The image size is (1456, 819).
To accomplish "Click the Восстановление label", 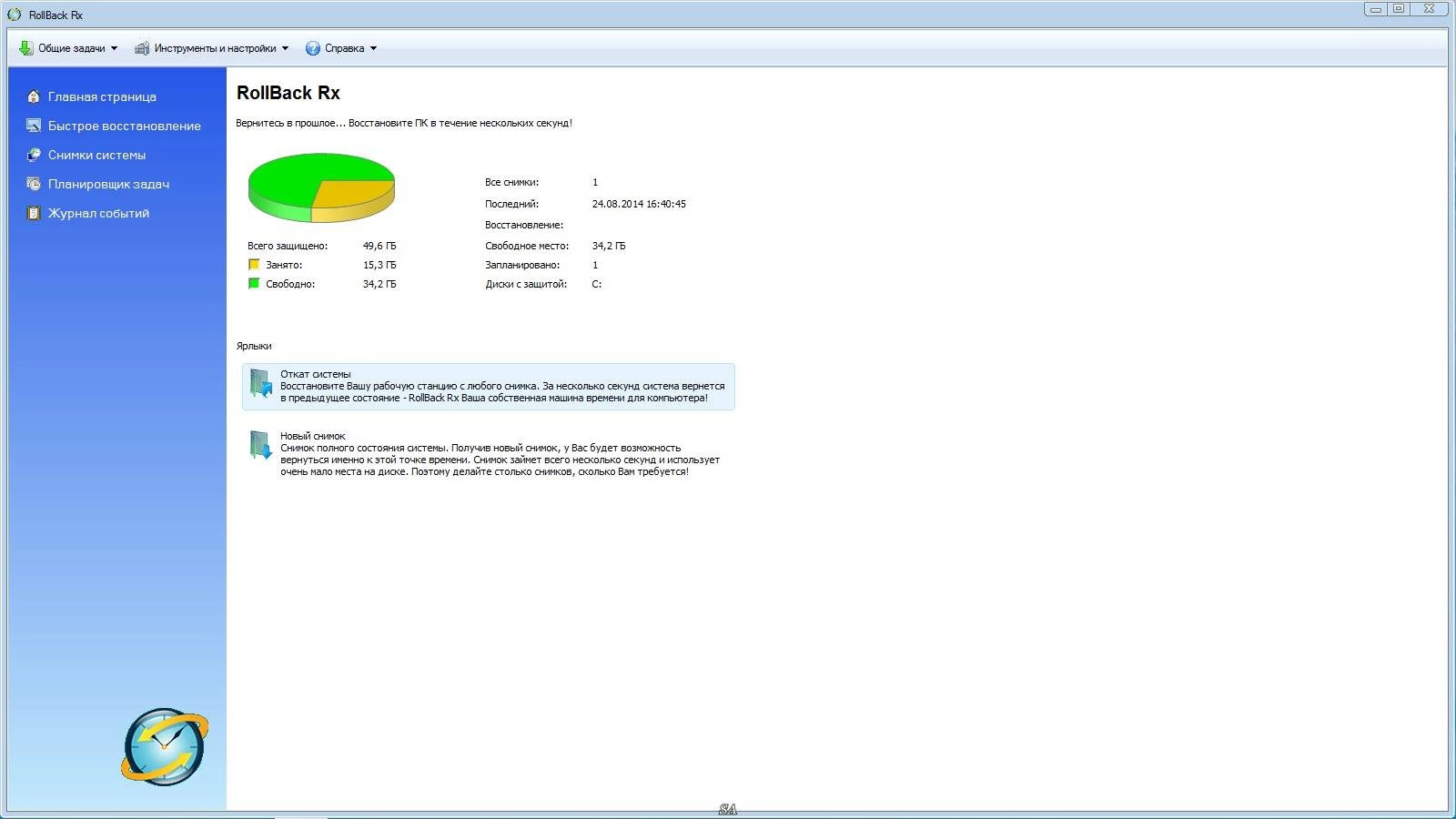I will (x=524, y=225).
